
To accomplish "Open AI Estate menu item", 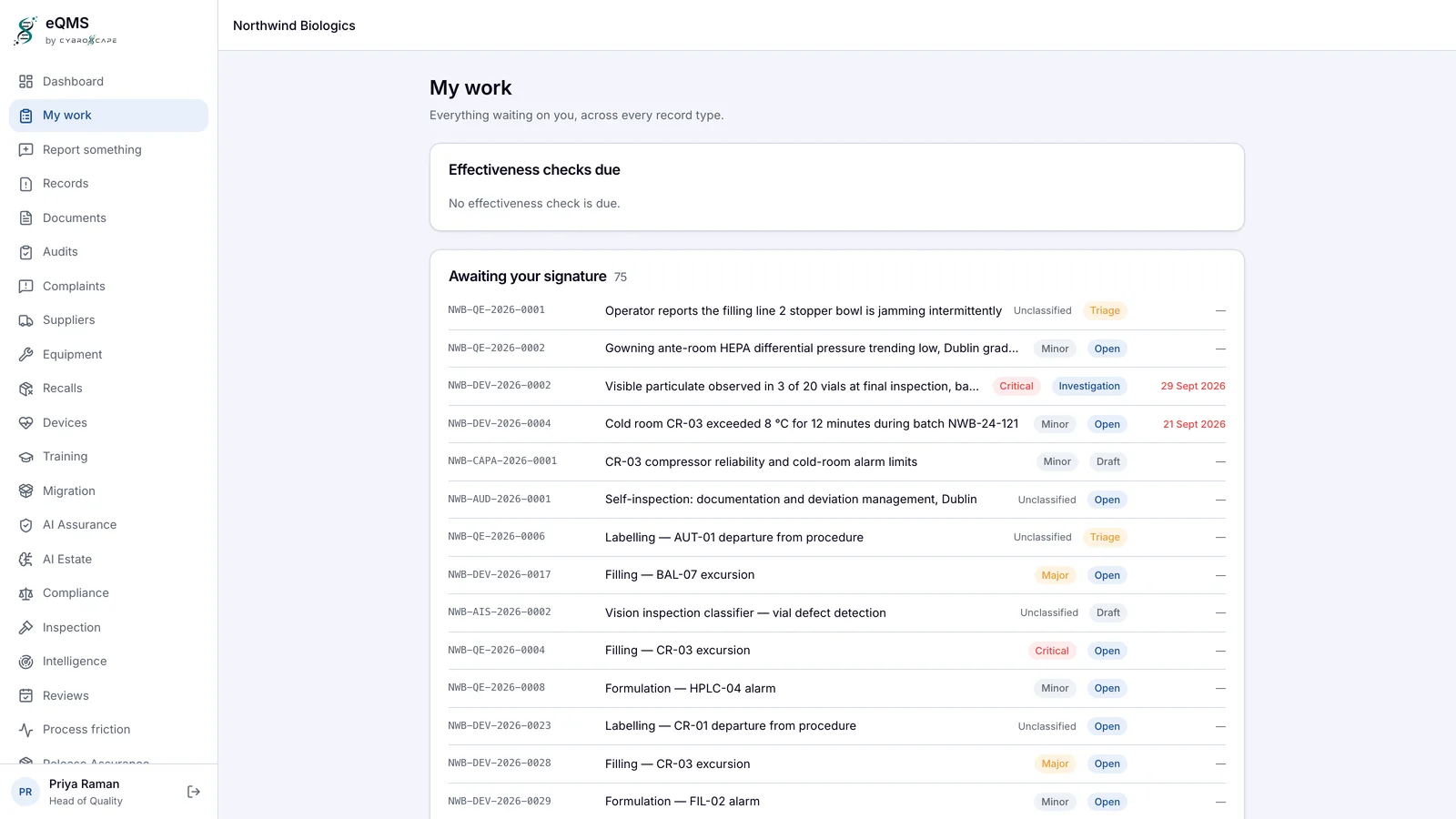I will pos(108,559).
